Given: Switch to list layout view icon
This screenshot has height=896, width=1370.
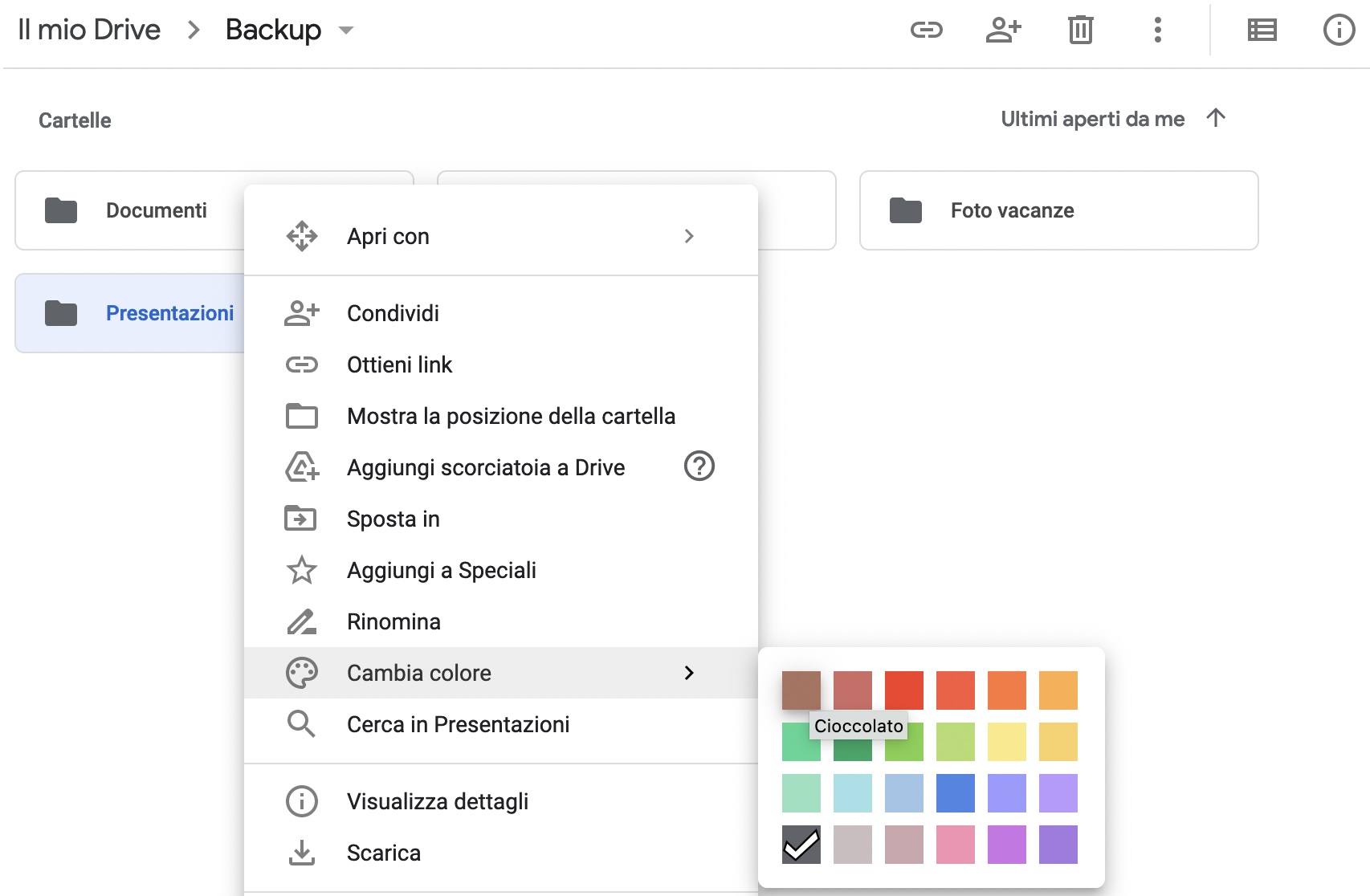Looking at the screenshot, I should tap(1262, 31).
